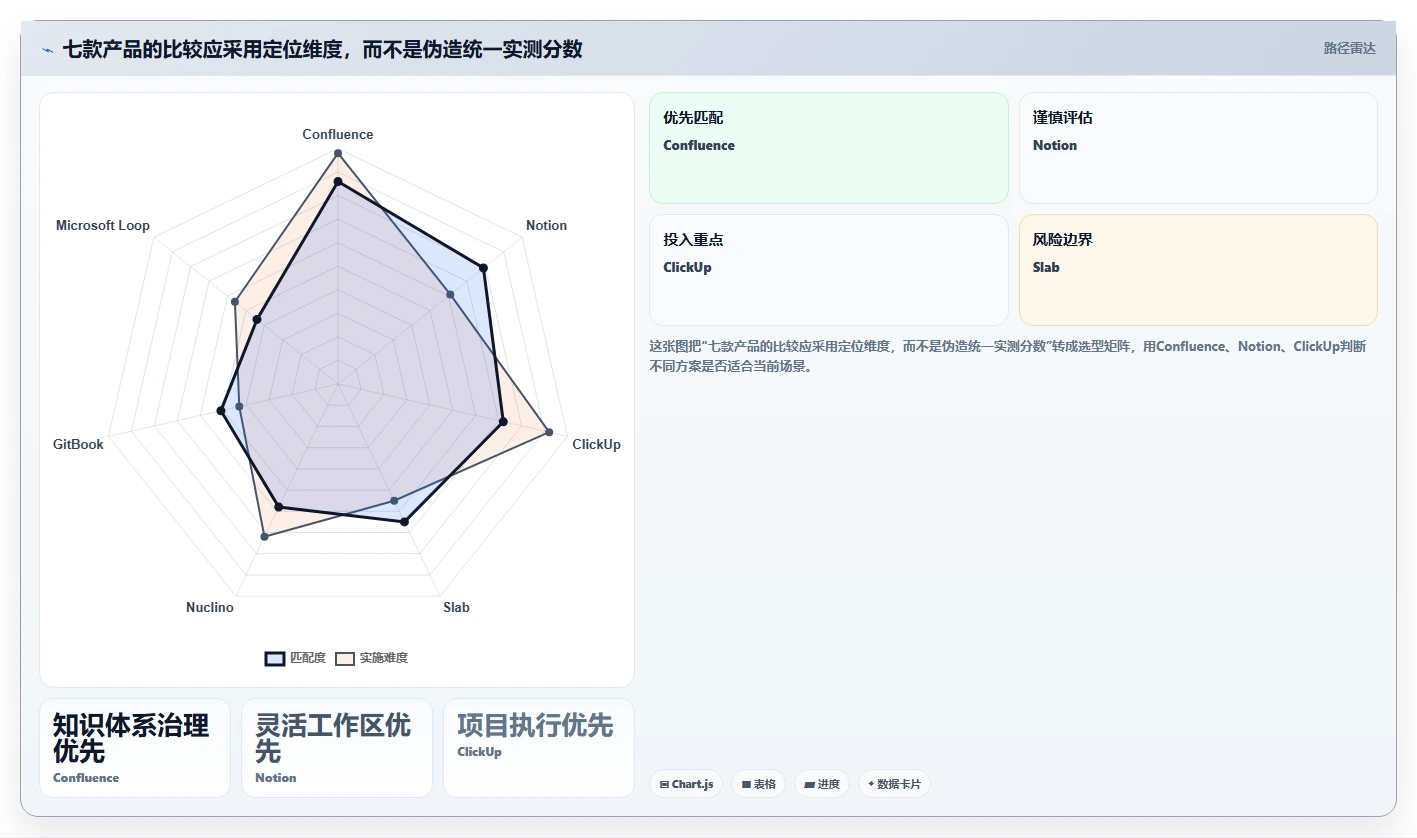
Task: Click the Confluence axis label on the radar
Action: (338, 134)
